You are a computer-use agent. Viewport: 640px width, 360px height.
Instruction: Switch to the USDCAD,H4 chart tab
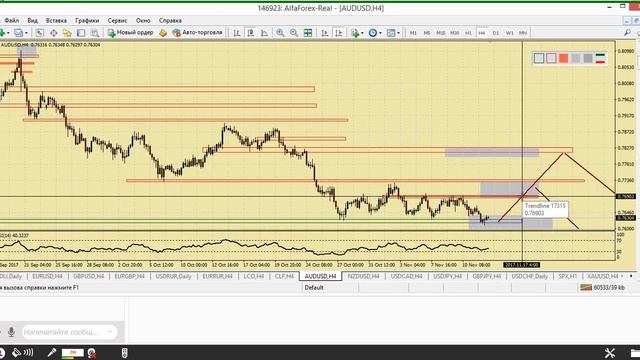pos(406,276)
